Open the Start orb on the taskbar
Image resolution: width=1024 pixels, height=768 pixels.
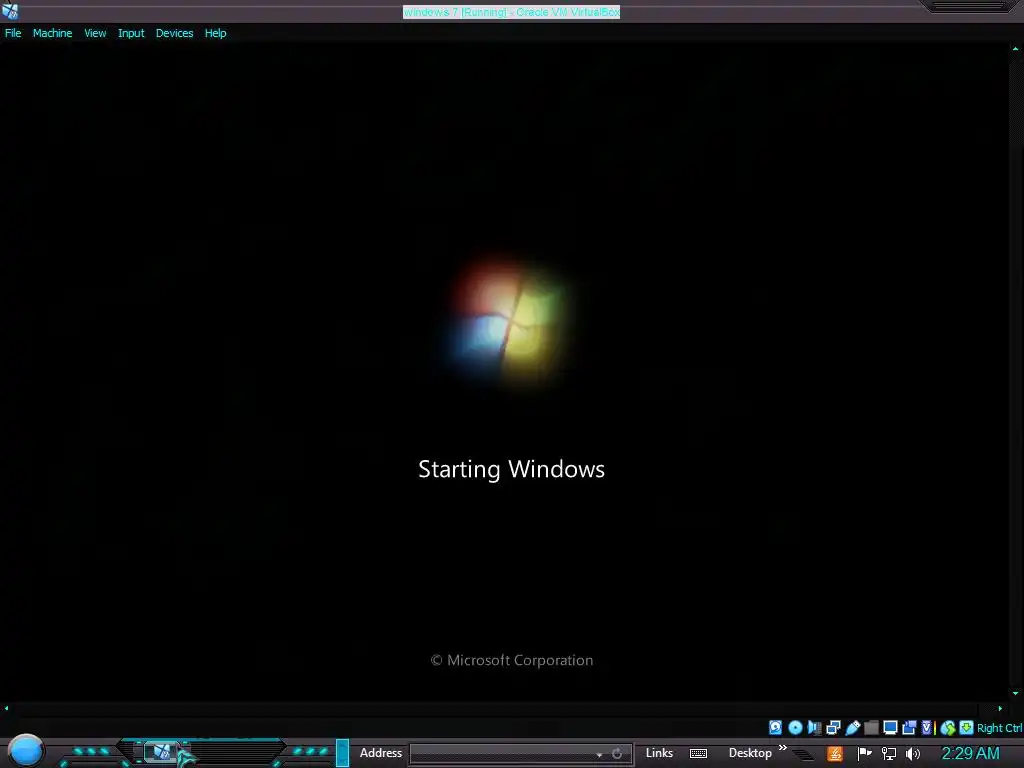click(25, 750)
